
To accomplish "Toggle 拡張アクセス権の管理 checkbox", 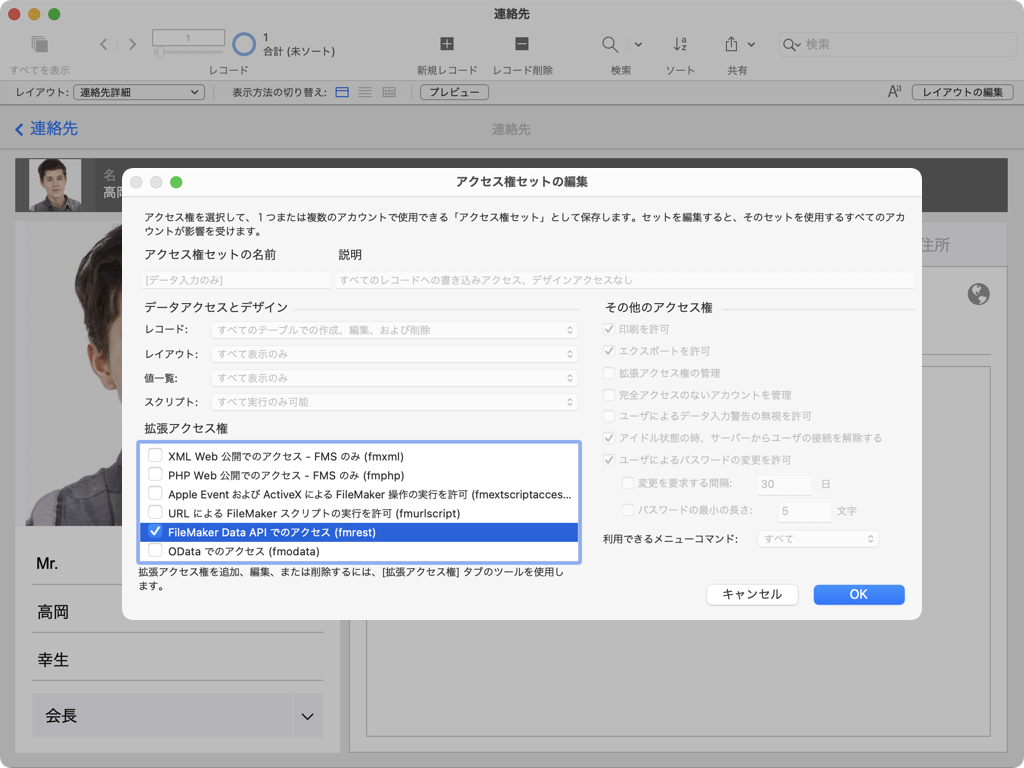I will pyautogui.click(x=609, y=373).
